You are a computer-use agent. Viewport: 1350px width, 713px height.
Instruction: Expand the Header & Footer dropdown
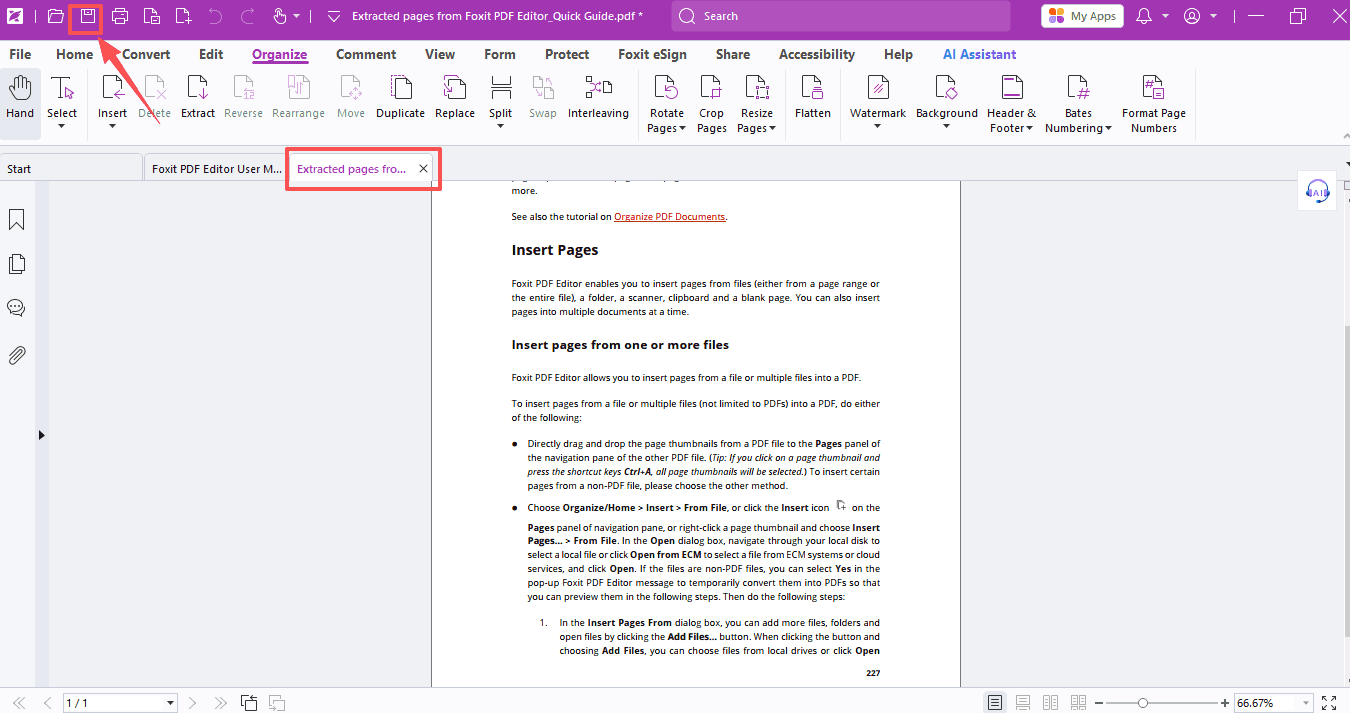point(1029,128)
